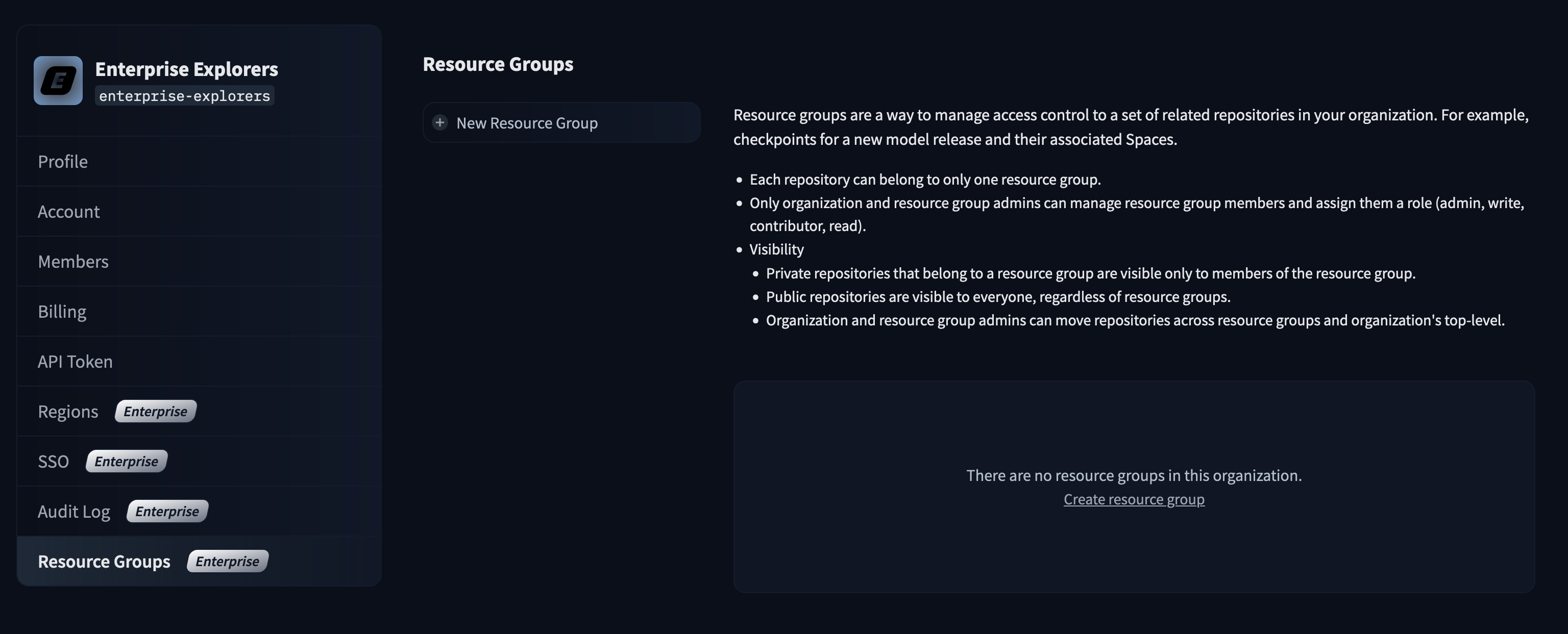
Task: Click the Enterprise badge beside Audit Log
Action: tap(167, 511)
